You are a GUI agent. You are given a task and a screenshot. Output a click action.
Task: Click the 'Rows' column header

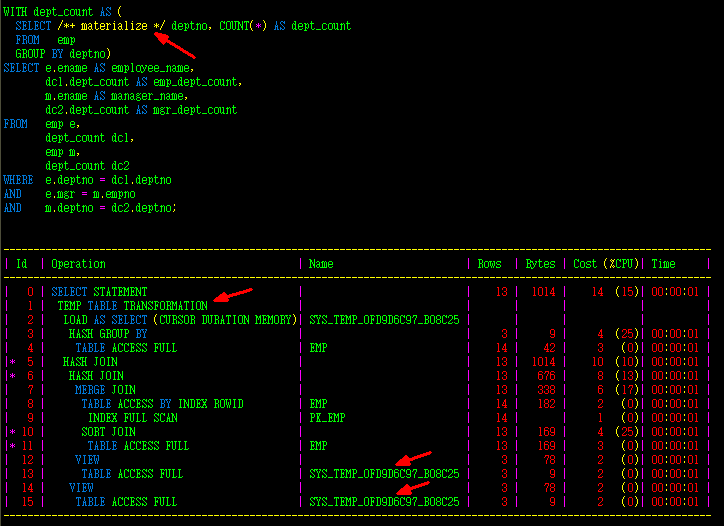point(489,264)
